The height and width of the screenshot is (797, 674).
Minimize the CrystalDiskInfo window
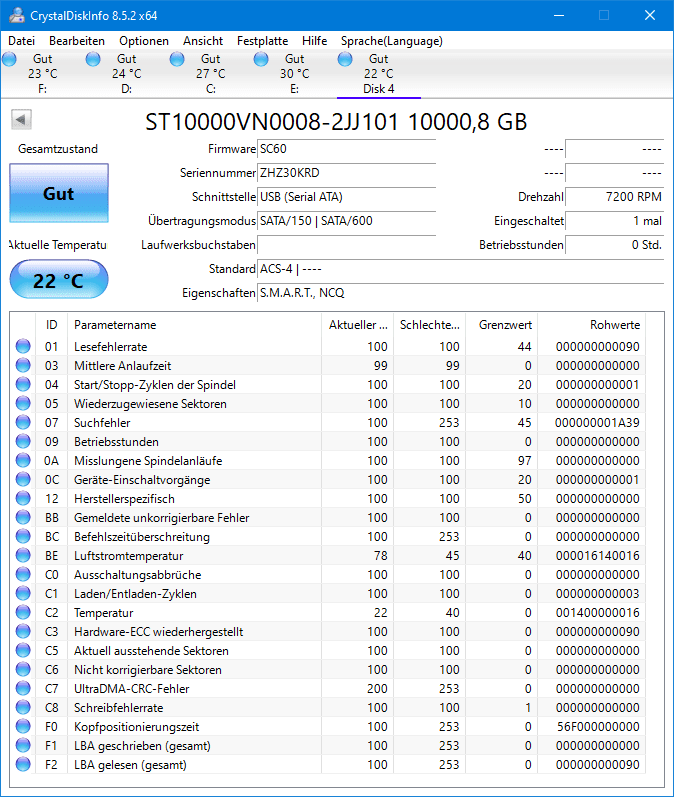pyautogui.click(x=559, y=15)
